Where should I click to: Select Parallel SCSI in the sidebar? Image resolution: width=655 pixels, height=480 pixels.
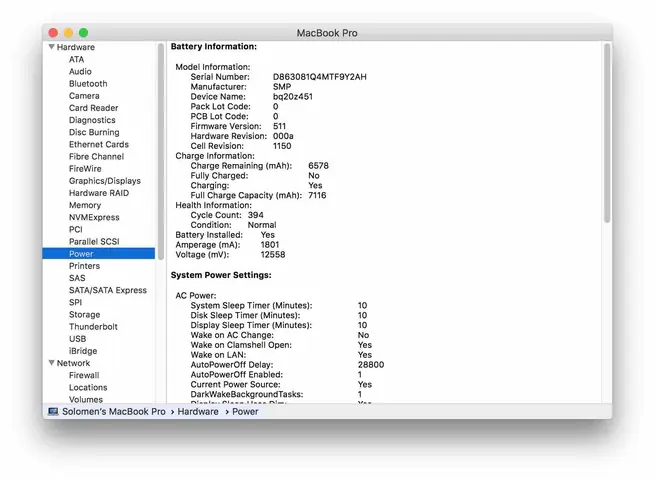point(94,241)
